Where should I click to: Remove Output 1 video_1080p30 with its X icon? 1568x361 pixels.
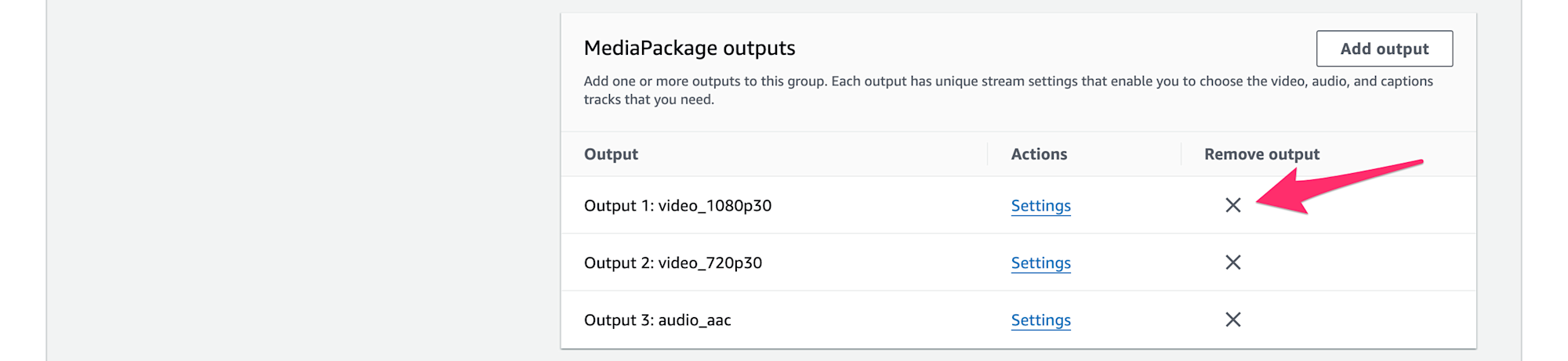click(1233, 205)
